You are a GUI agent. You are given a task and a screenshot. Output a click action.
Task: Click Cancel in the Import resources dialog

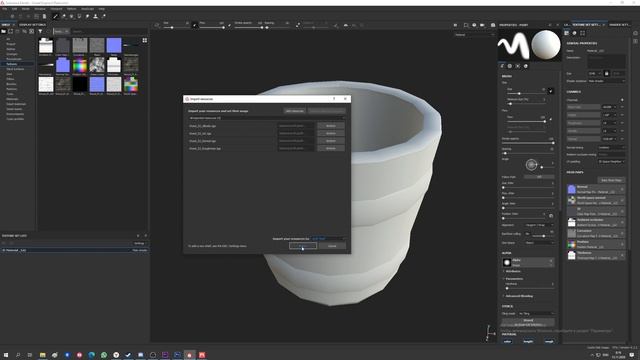[x=332, y=246]
